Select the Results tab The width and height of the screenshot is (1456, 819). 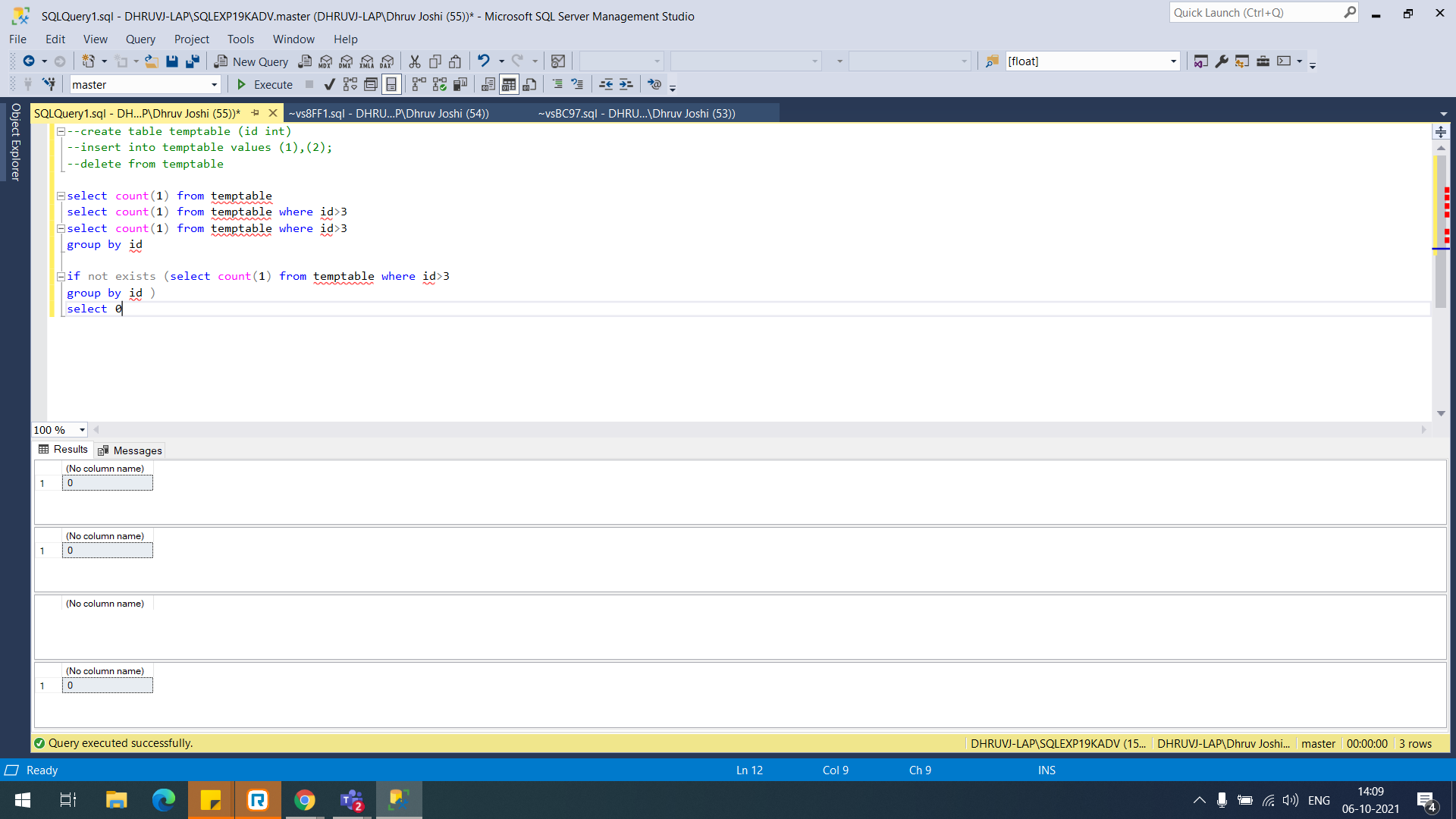coord(63,450)
